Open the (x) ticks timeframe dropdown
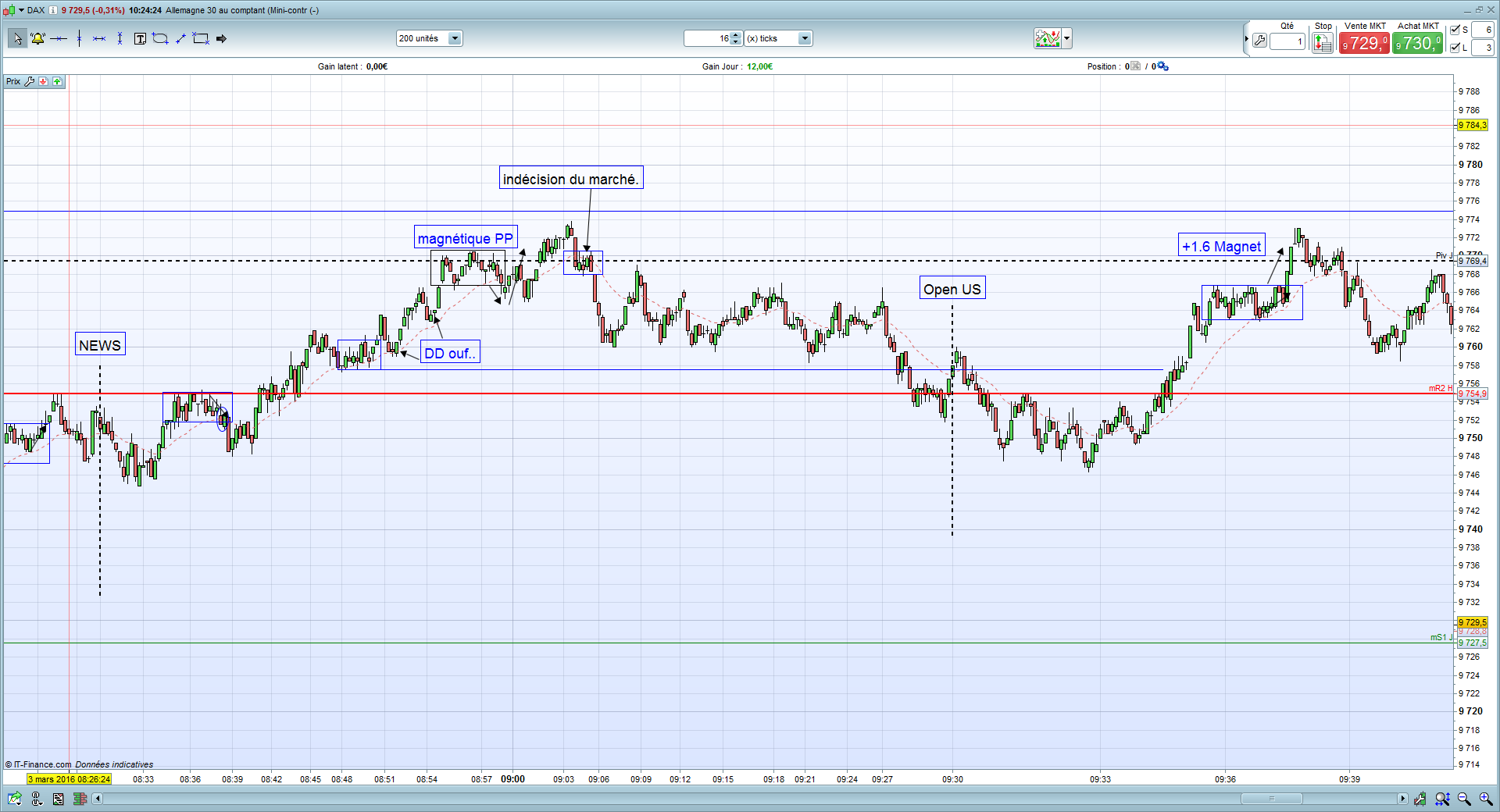Viewport: 1500px width, 812px height. click(805, 38)
